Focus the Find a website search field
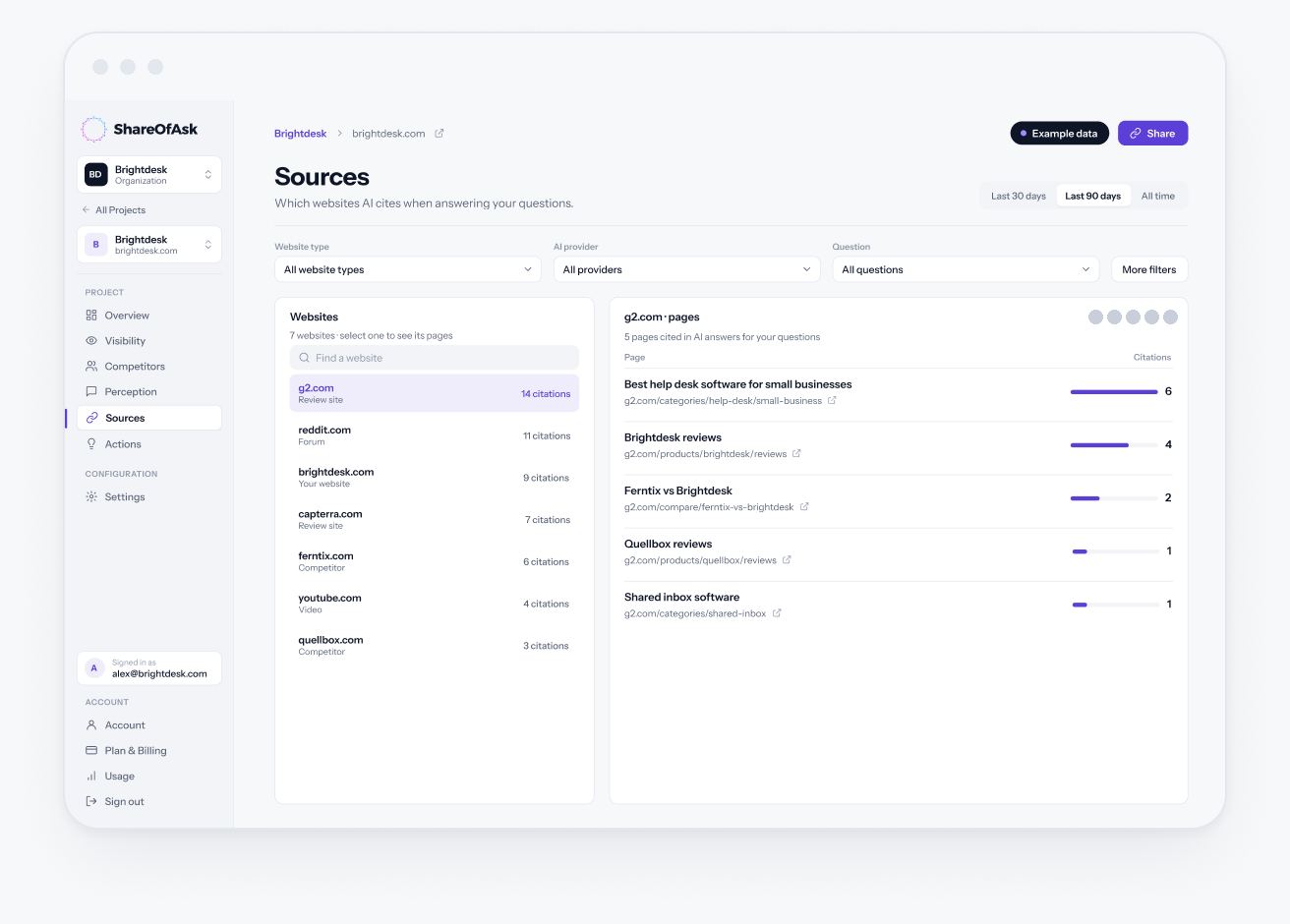 click(434, 358)
